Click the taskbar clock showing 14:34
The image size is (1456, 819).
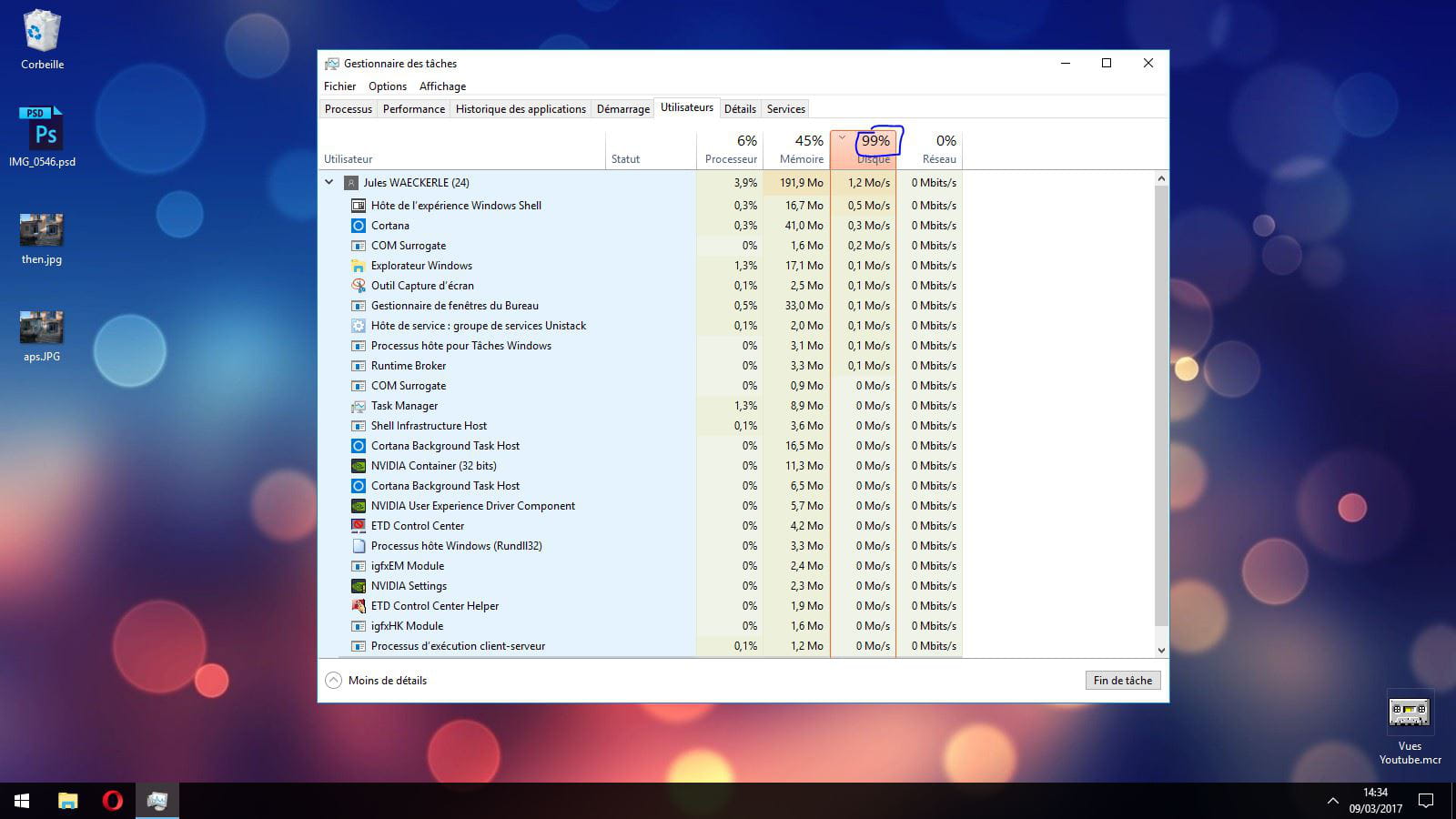[1375, 801]
